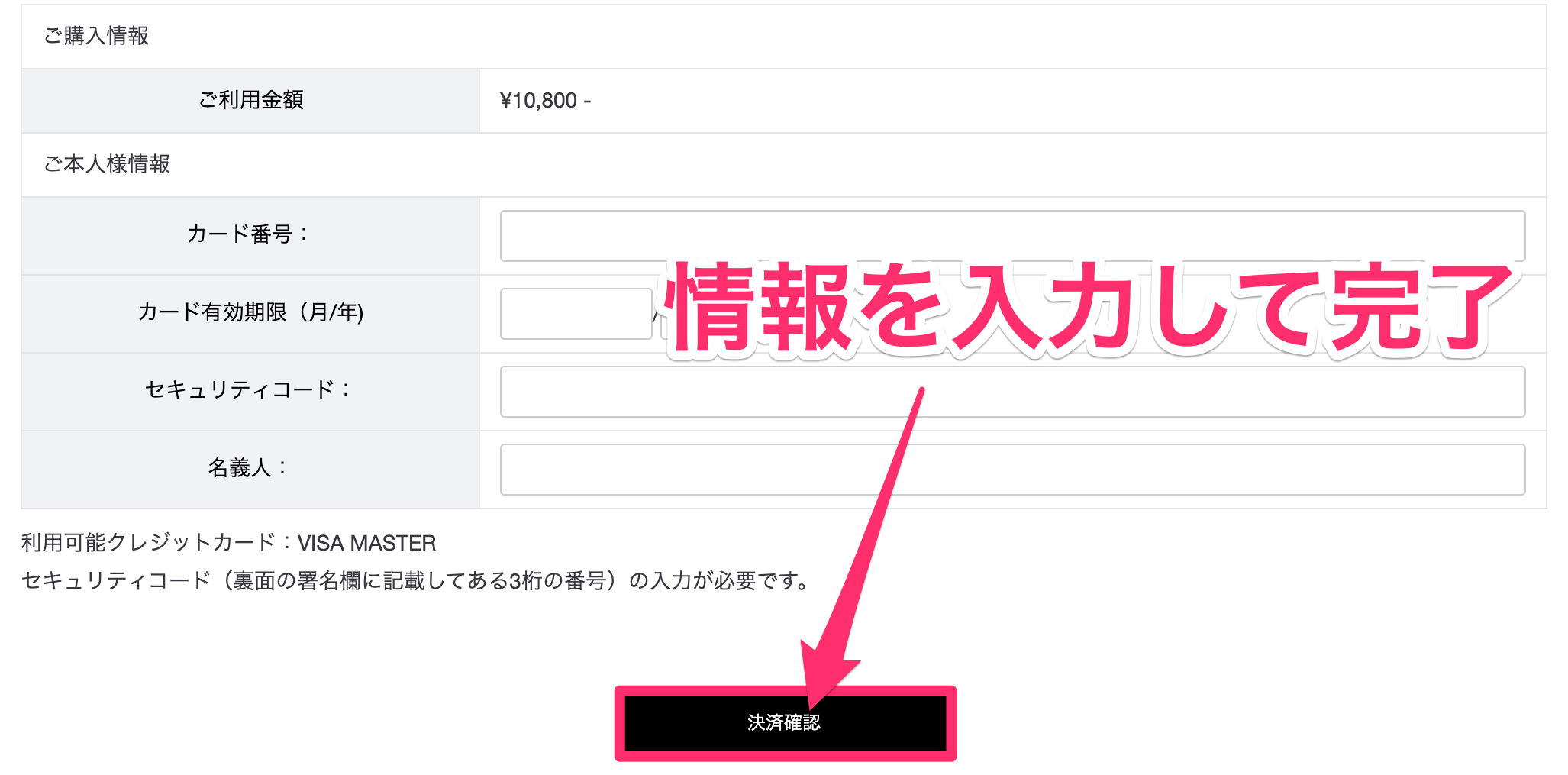Click the VISA MASTER accepted cards note
This screenshot has height=775, width=1568.
pos(366,544)
